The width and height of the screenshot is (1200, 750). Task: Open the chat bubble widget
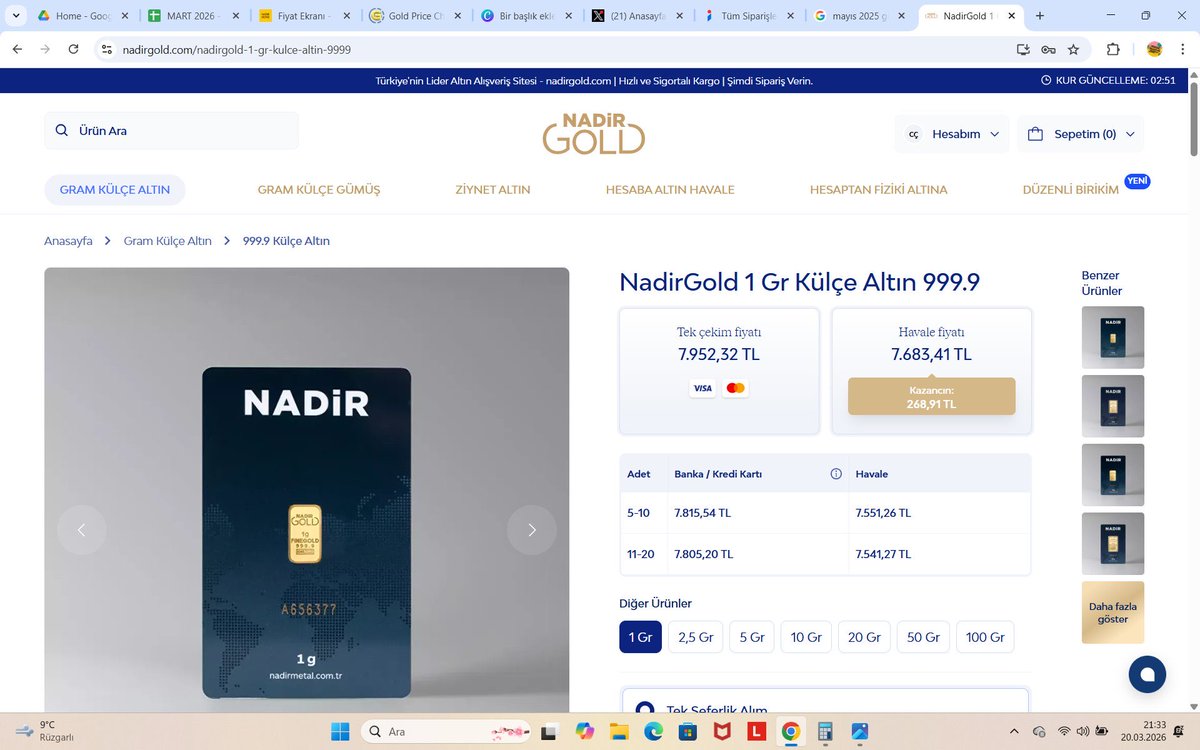(x=1147, y=674)
